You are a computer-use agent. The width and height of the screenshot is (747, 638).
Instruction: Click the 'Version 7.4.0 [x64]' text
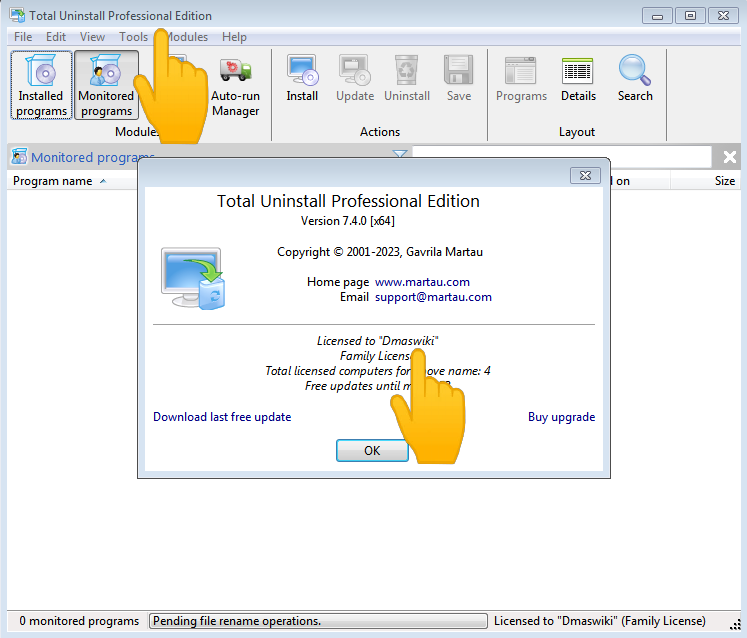(348, 221)
